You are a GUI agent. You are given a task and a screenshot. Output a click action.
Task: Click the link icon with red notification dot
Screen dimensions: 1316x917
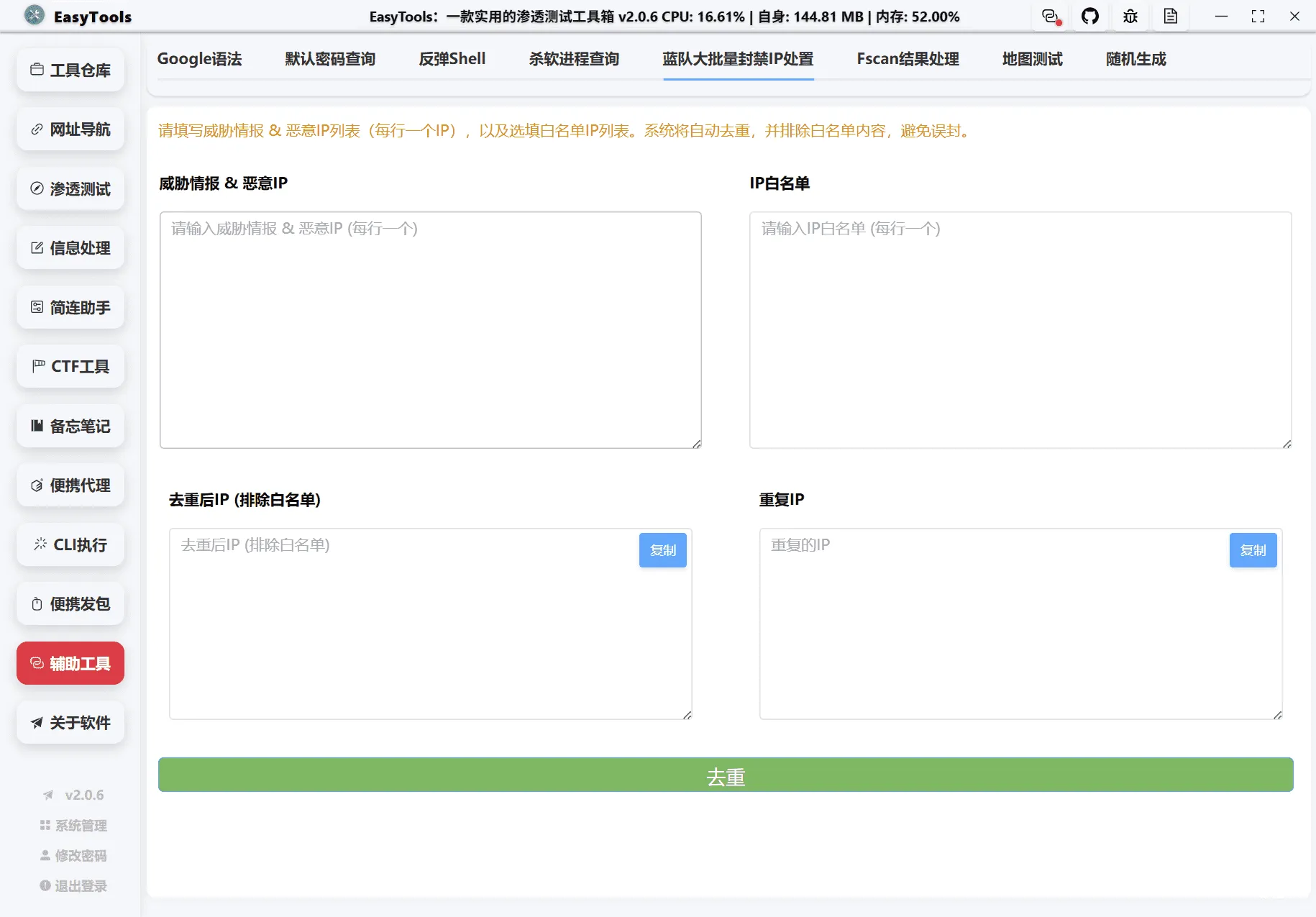point(1051,16)
